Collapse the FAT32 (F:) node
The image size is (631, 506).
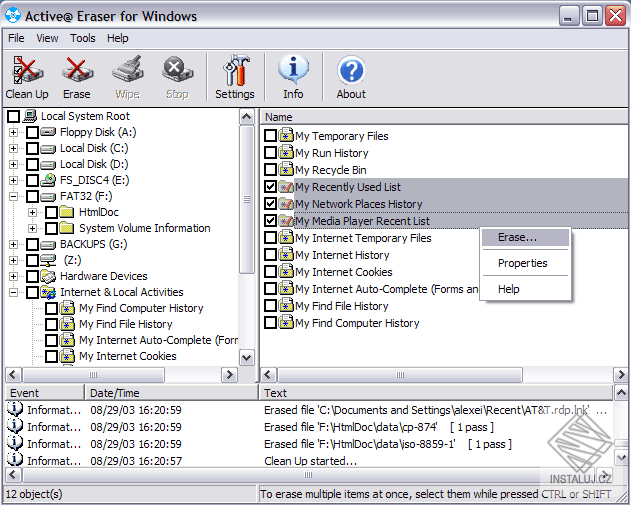pos(13,196)
